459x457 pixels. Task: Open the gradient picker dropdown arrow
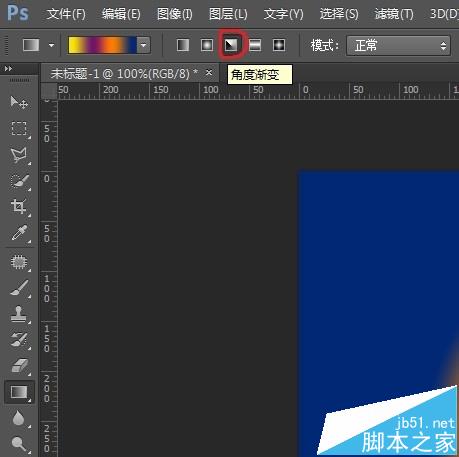coord(143,45)
